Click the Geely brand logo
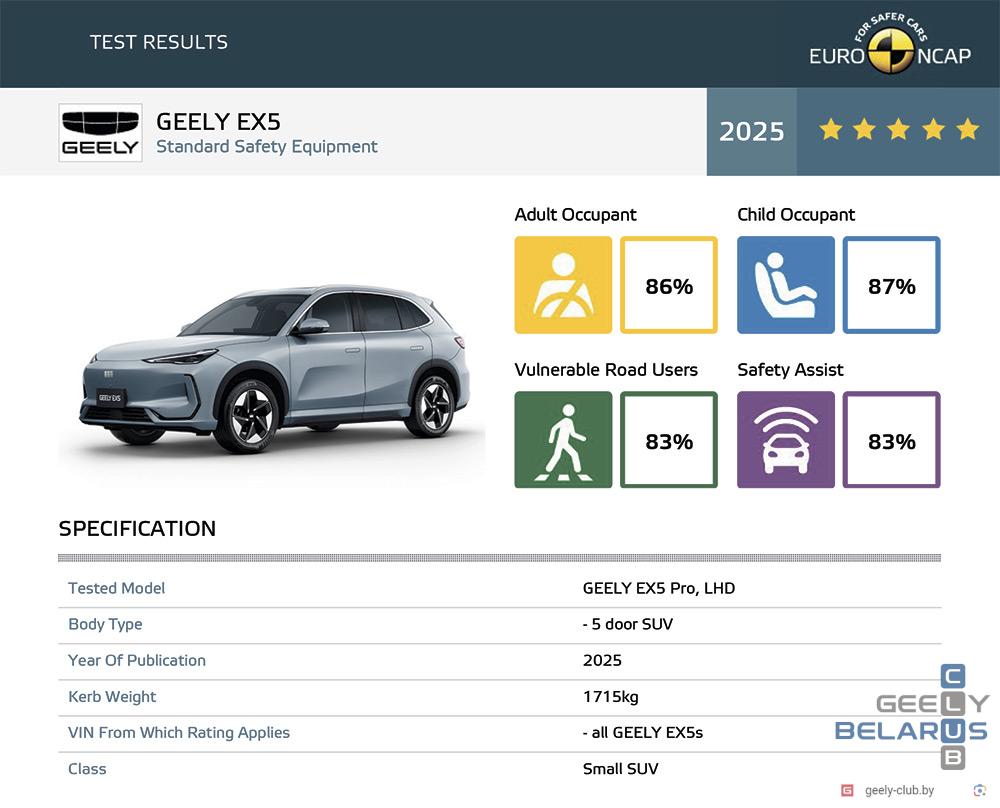 [x=100, y=132]
